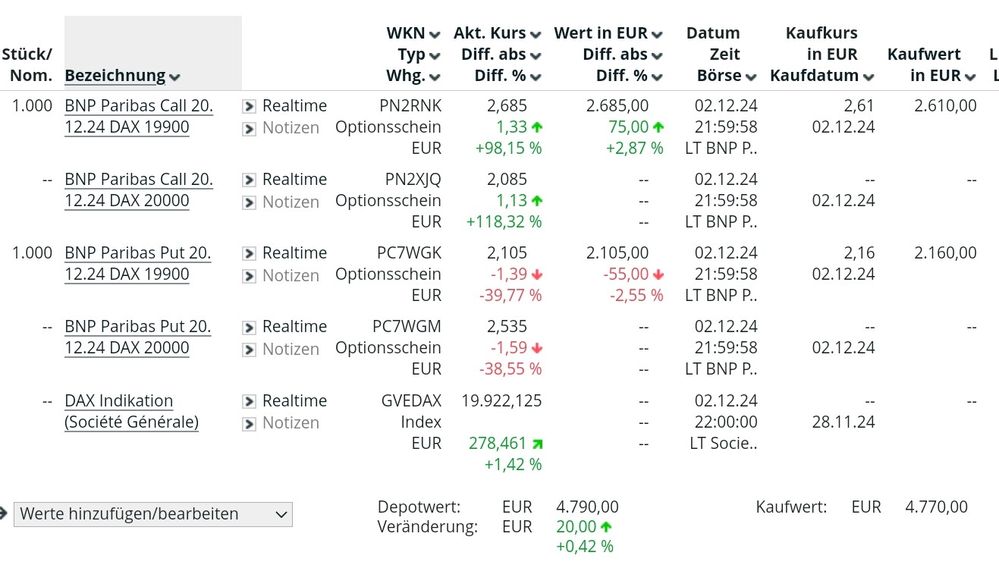The height and width of the screenshot is (577, 999).
Task: Sort by Wert in EUR column
Action: 657,34
